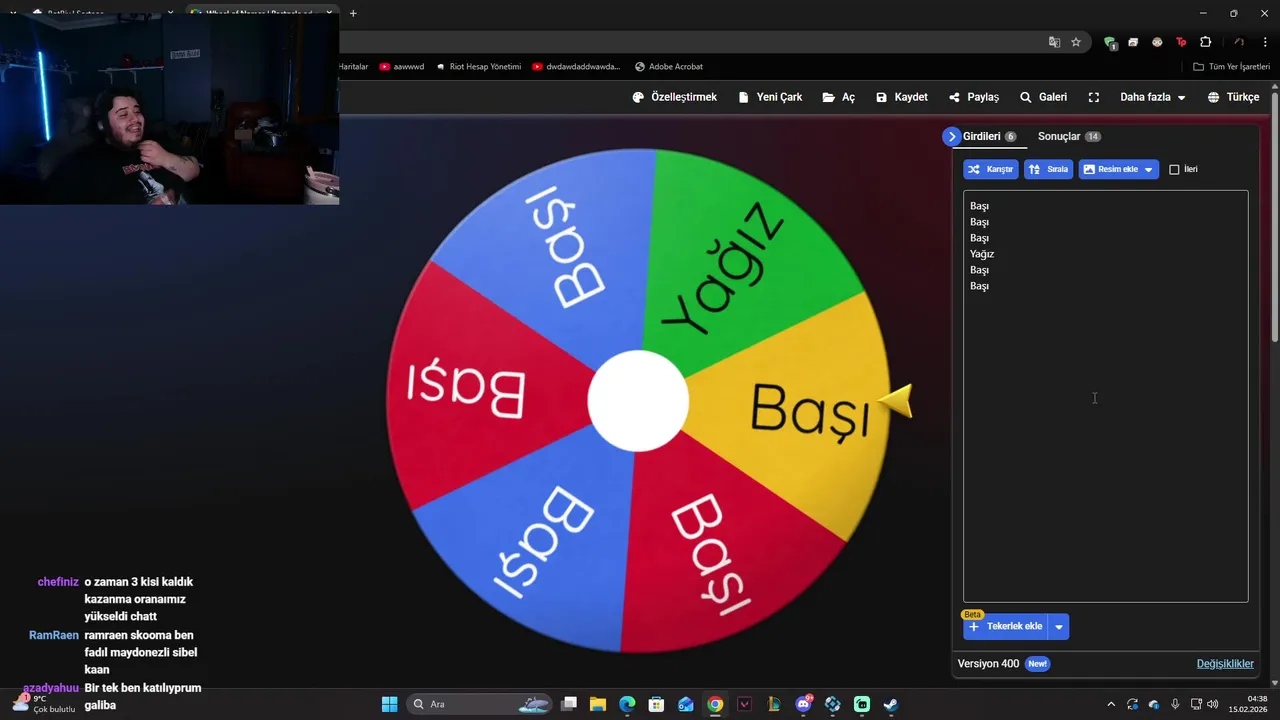1280x720 pixels.
Task: Open the Valorant taskbar icon
Action: point(744,704)
